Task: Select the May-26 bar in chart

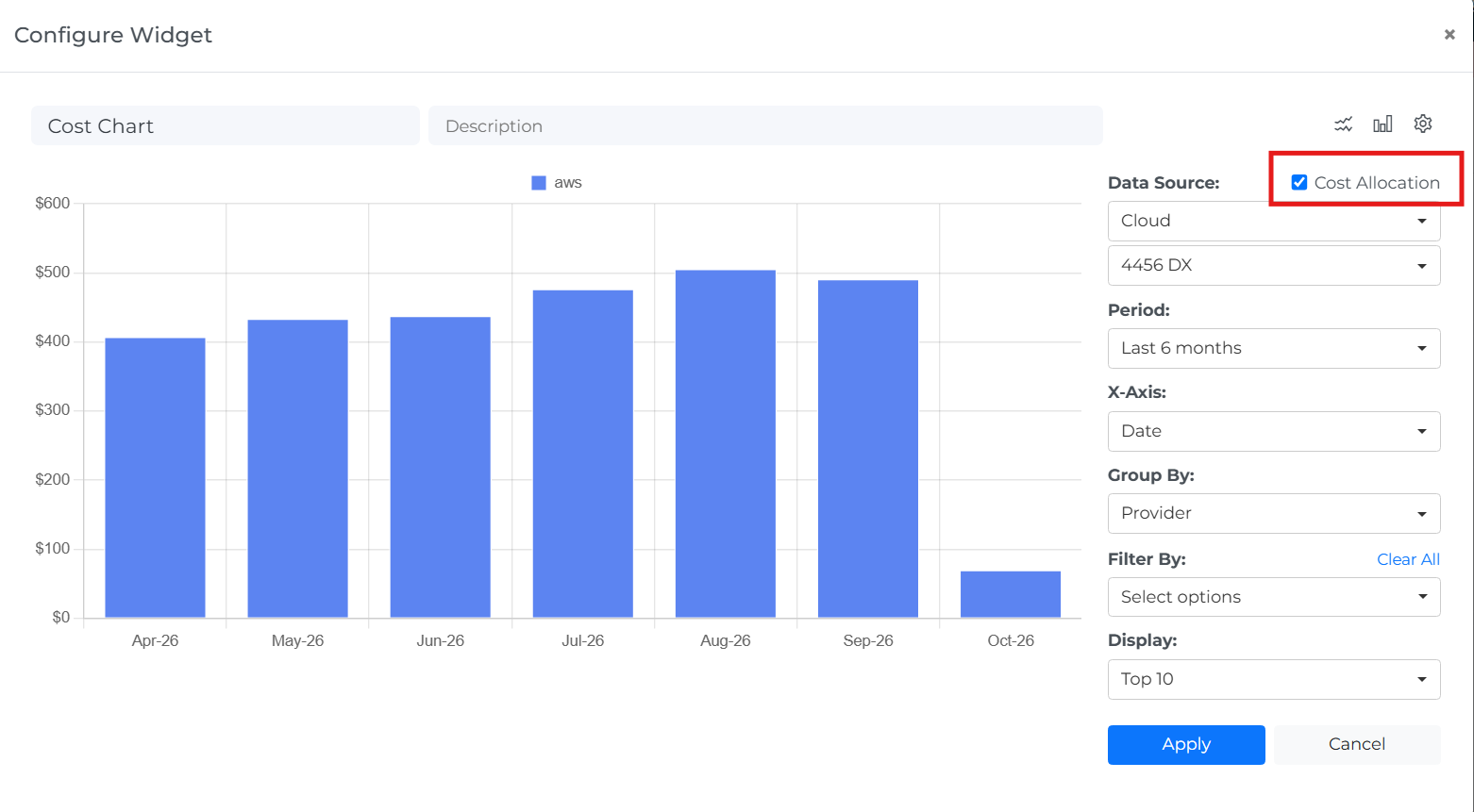Action: [x=298, y=469]
